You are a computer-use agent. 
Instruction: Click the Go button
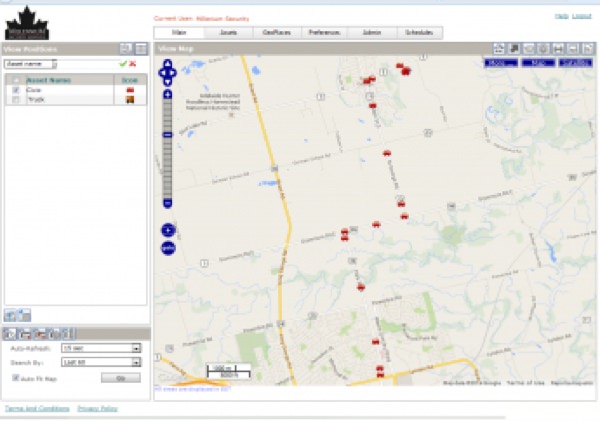121,378
